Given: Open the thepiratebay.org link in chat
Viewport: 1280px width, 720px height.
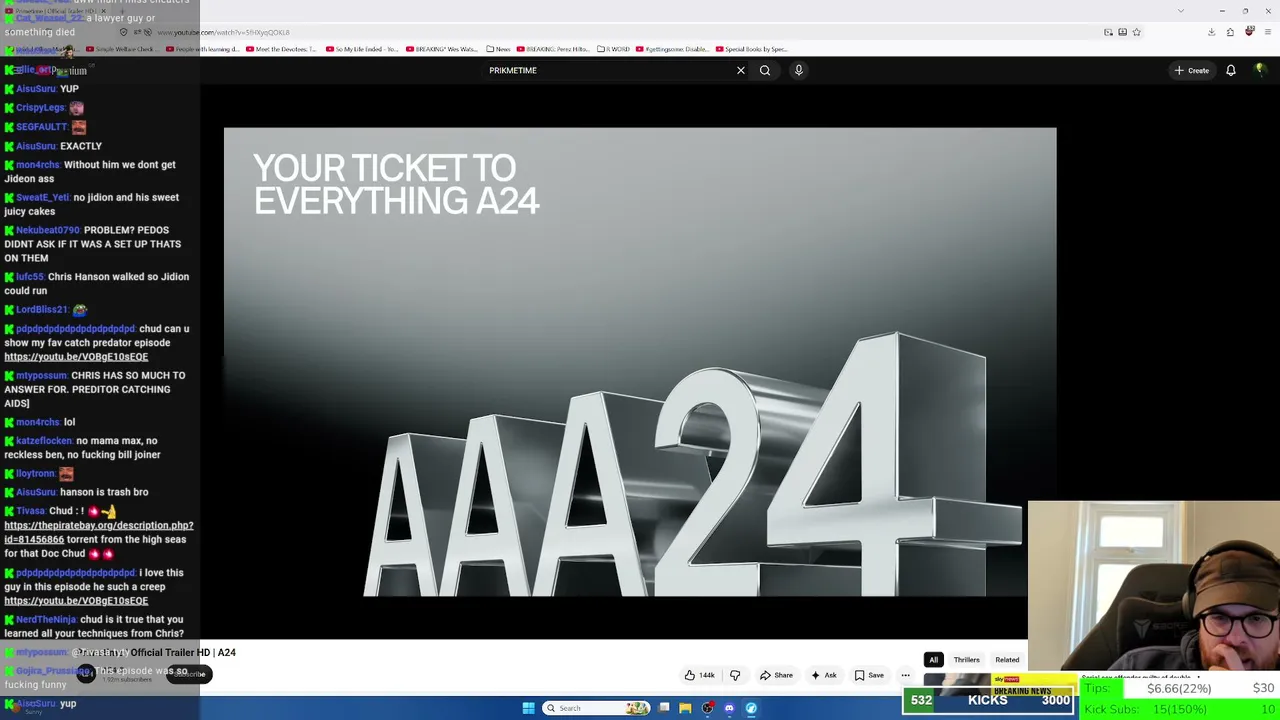Looking at the screenshot, I should point(99,532).
